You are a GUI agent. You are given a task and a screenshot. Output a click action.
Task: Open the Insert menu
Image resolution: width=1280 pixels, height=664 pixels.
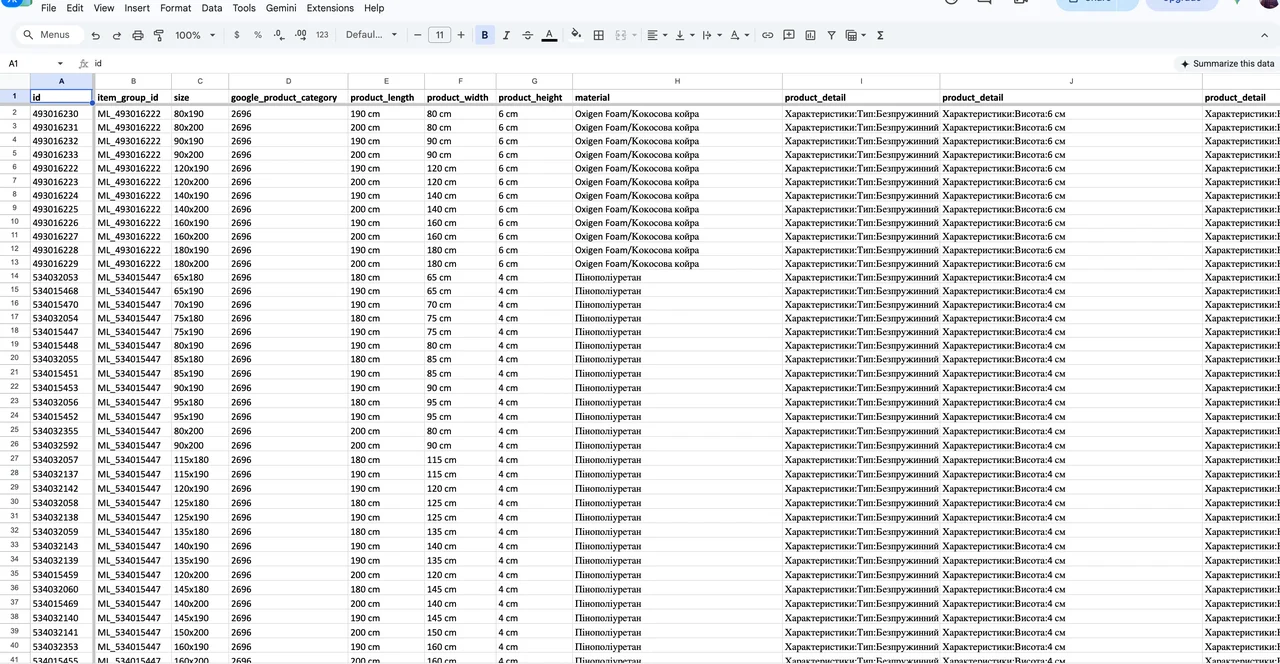[137, 8]
